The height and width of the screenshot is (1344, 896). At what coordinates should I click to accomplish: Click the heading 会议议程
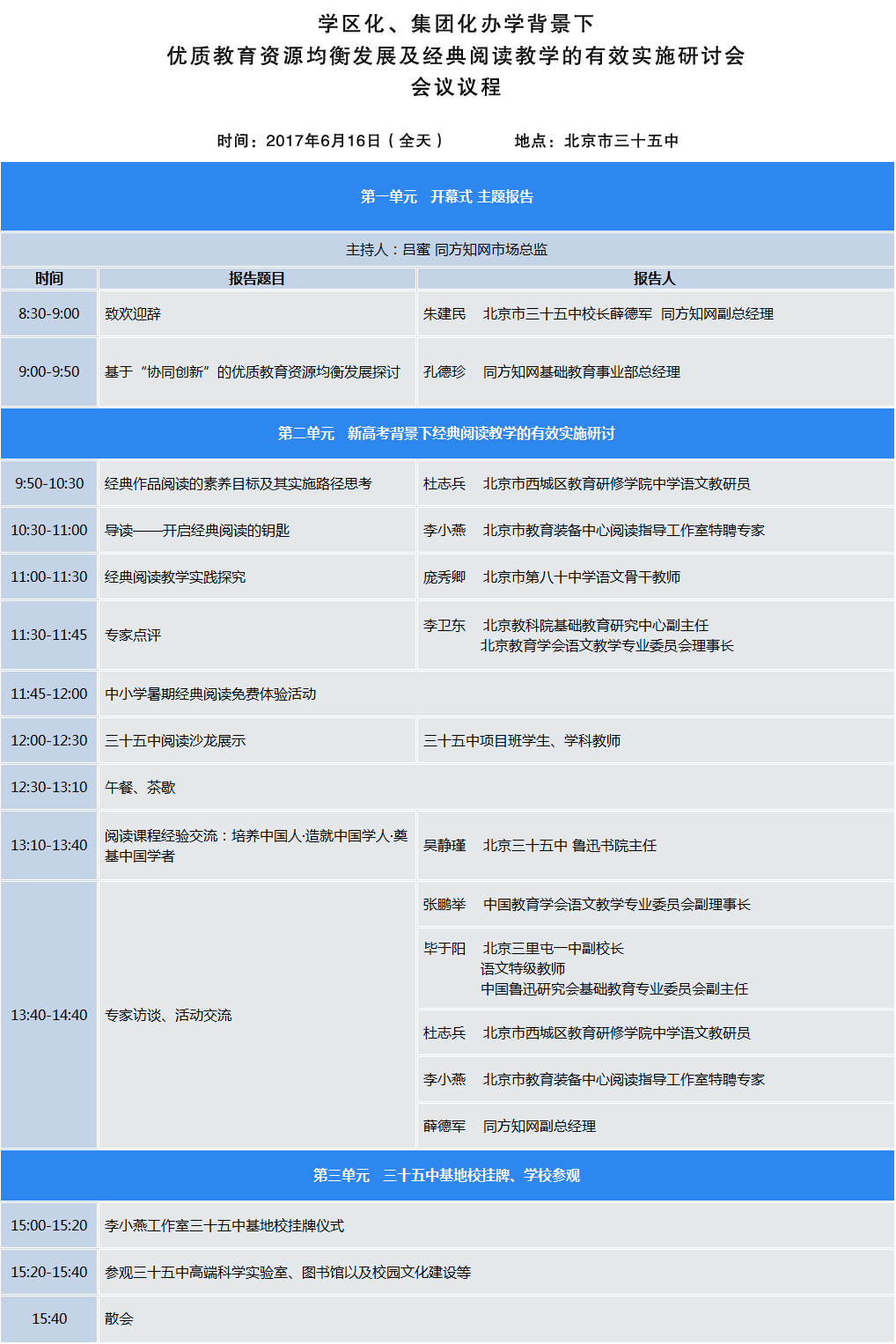[x=456, y=87]
